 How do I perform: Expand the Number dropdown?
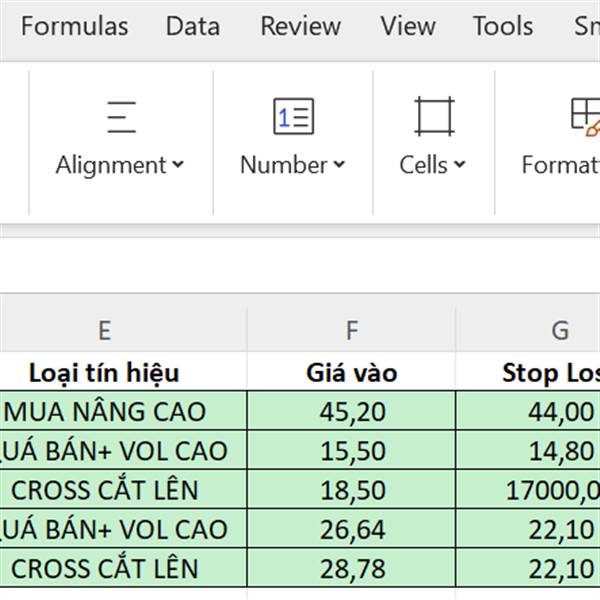(x=292, y=165)
